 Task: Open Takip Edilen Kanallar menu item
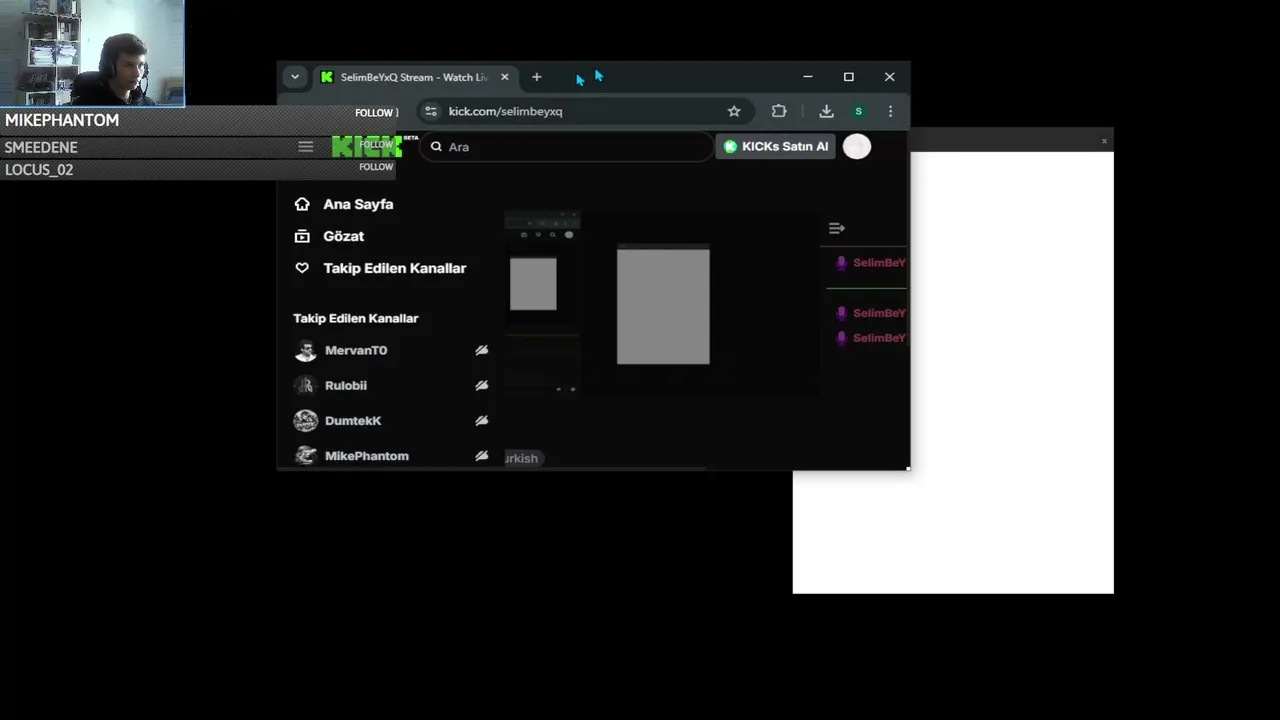point(394,268)
